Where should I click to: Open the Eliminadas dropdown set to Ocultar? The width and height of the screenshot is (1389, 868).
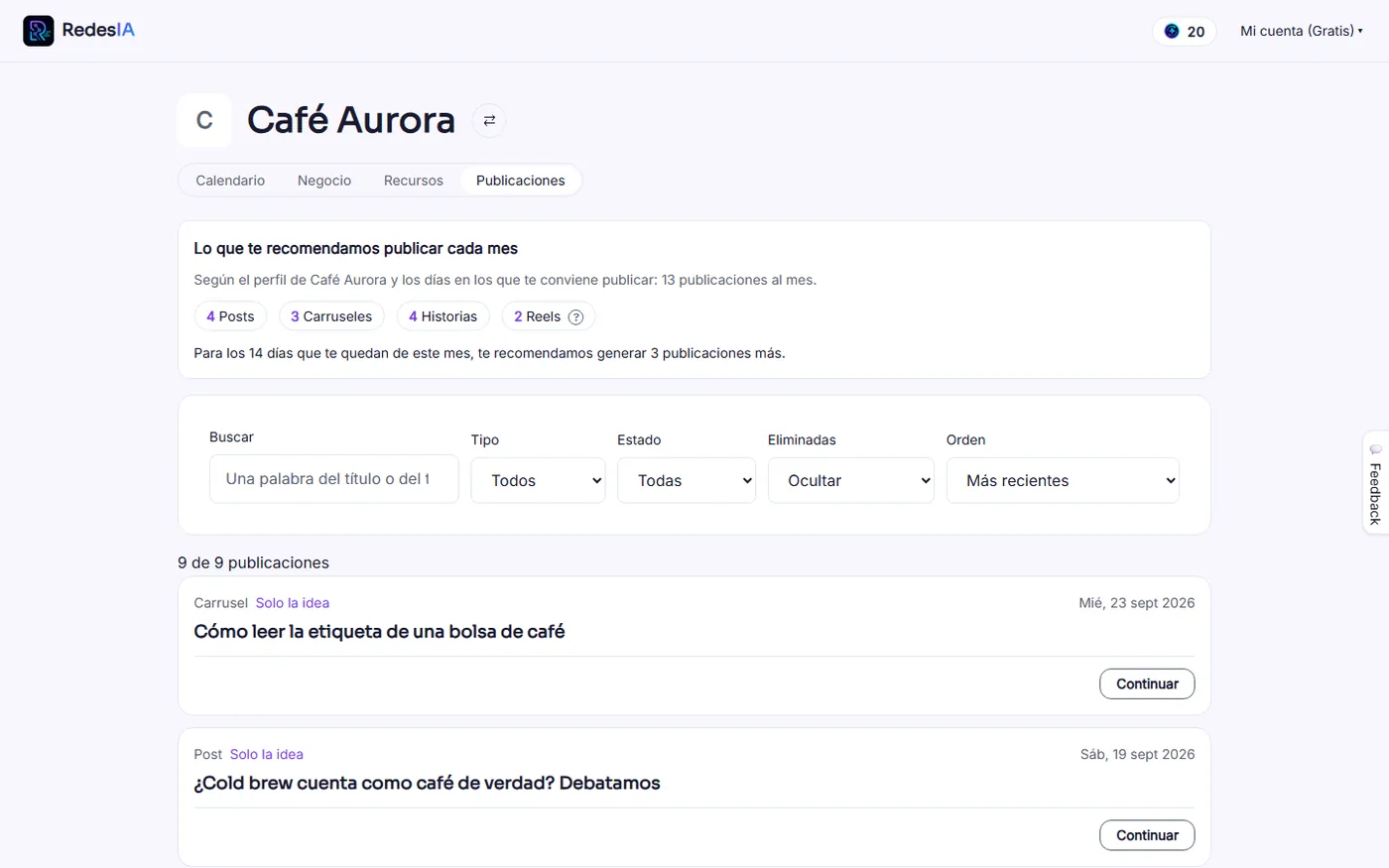click(851, 480)
